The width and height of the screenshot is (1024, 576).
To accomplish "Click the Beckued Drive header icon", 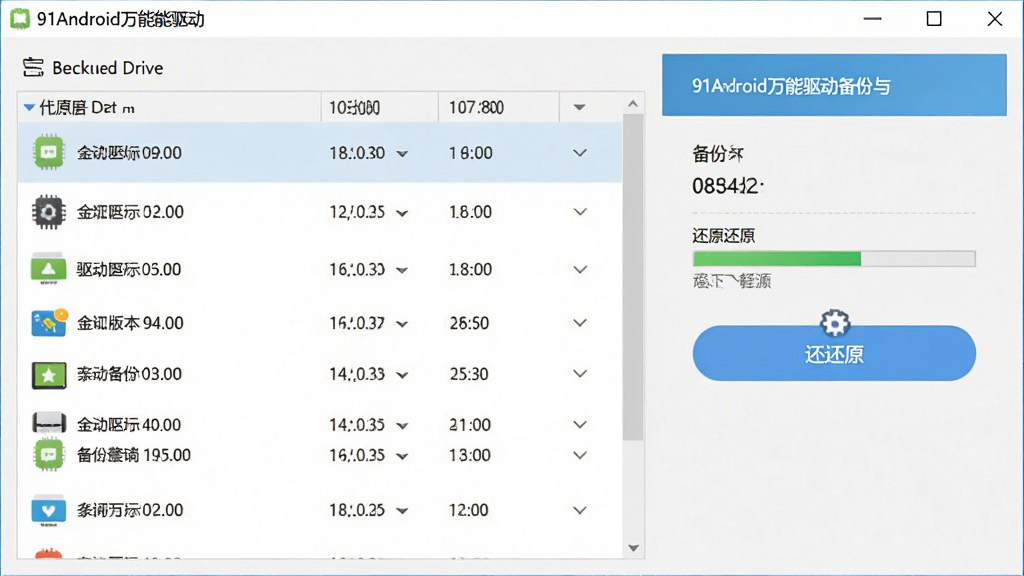I will 33,67.
